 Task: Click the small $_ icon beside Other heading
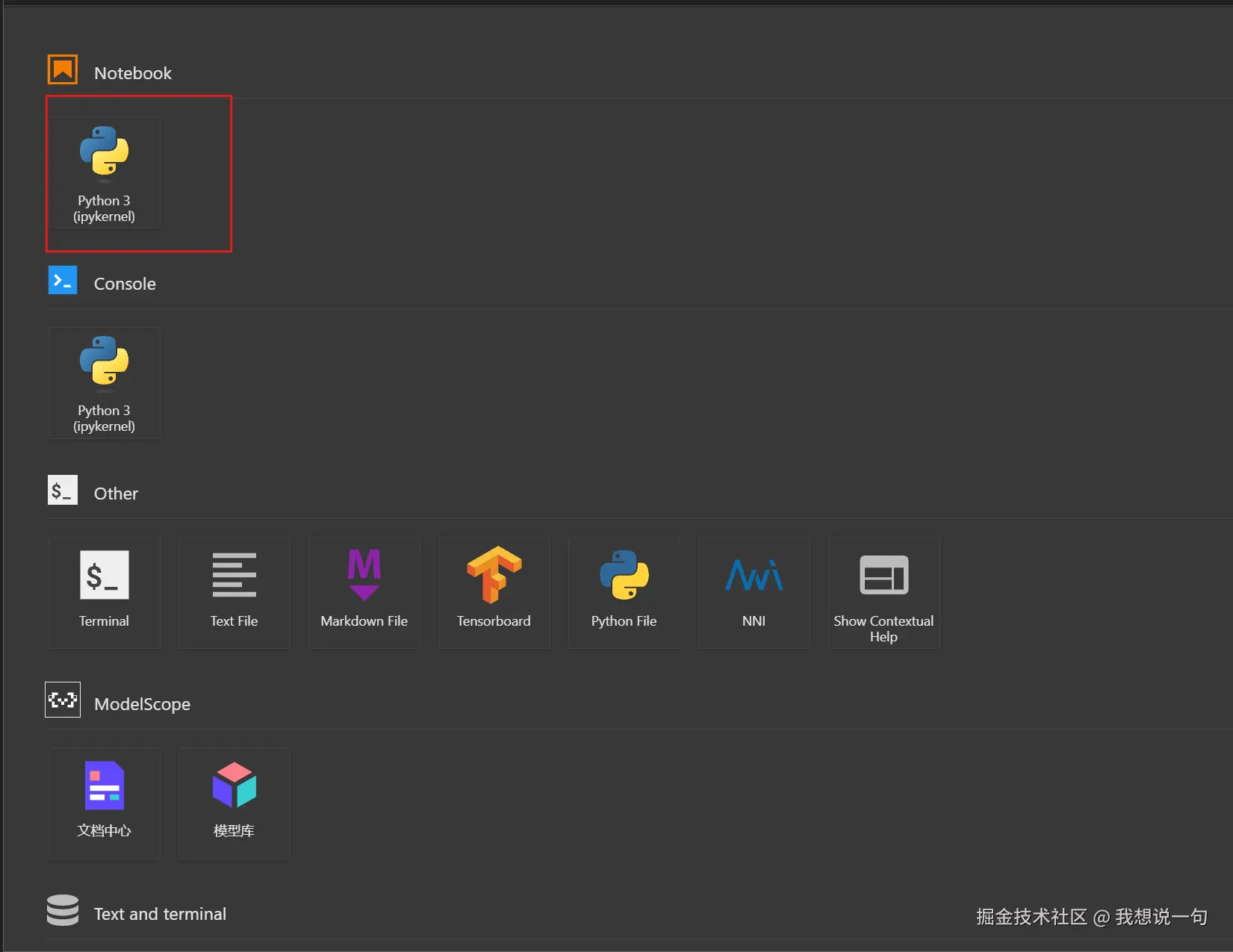coord(63,491)
